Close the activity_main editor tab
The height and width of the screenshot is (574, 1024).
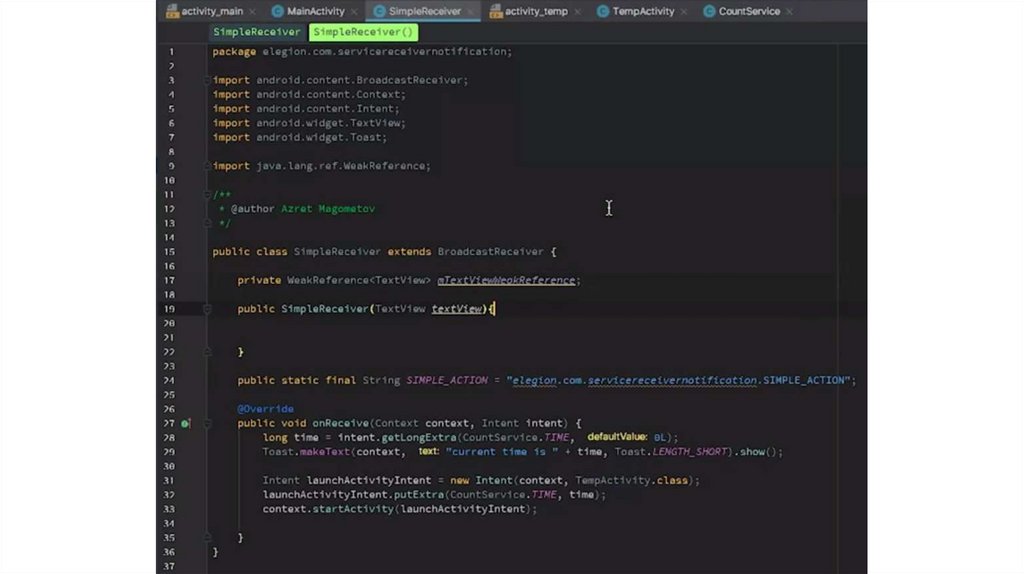254,12
